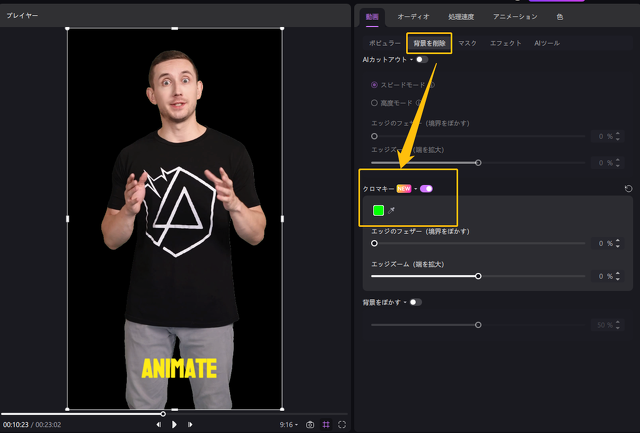Step forward one frame in the player
Viewport: 640px width, 433px height.
coord(190,424)
